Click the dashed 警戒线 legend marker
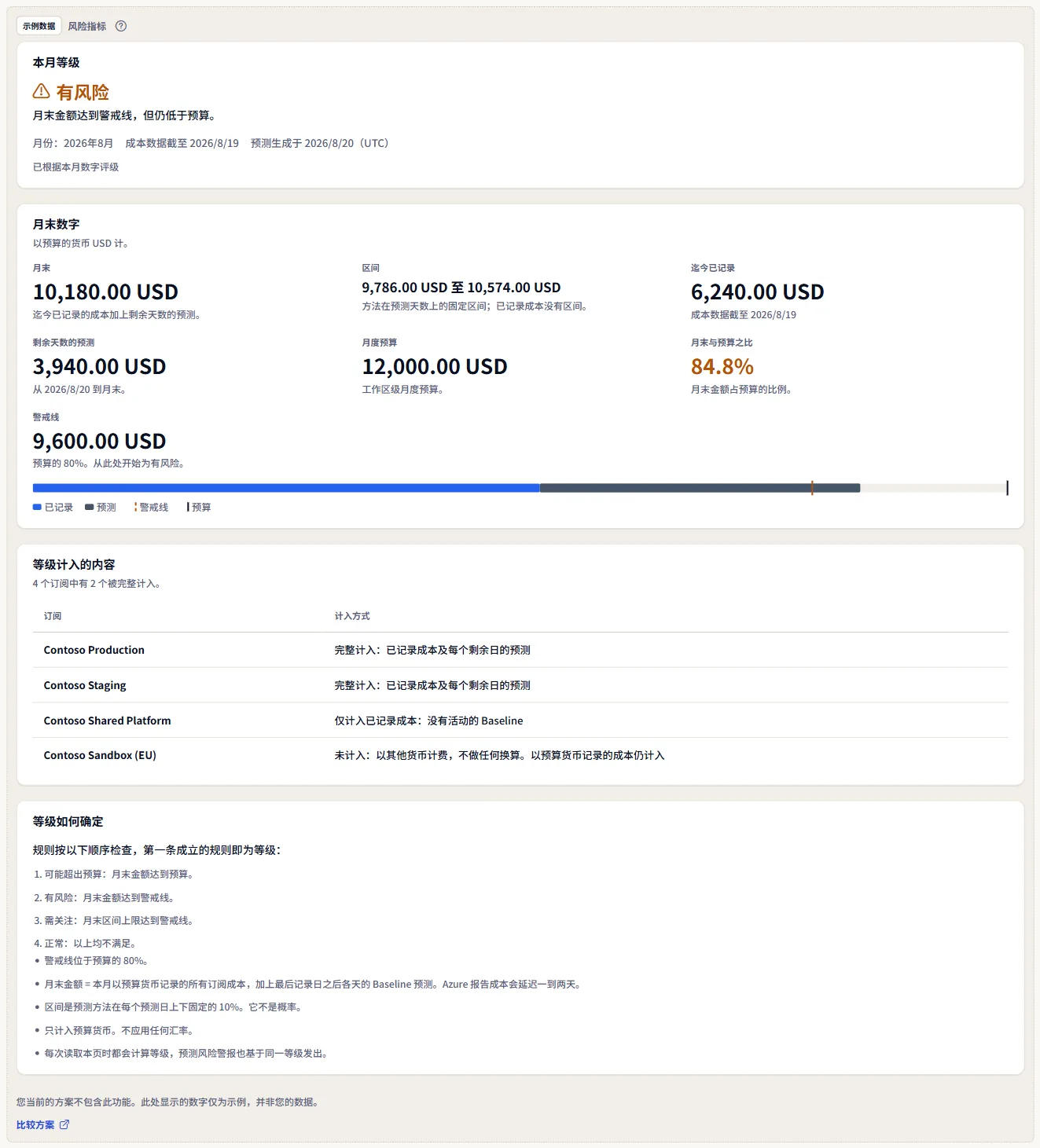This screenshot has height=1148, width=1040. 136,507
